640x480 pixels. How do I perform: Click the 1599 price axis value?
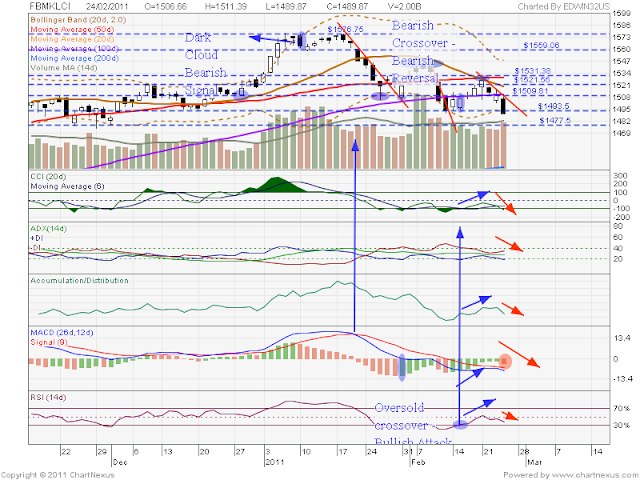click(622, 13)
